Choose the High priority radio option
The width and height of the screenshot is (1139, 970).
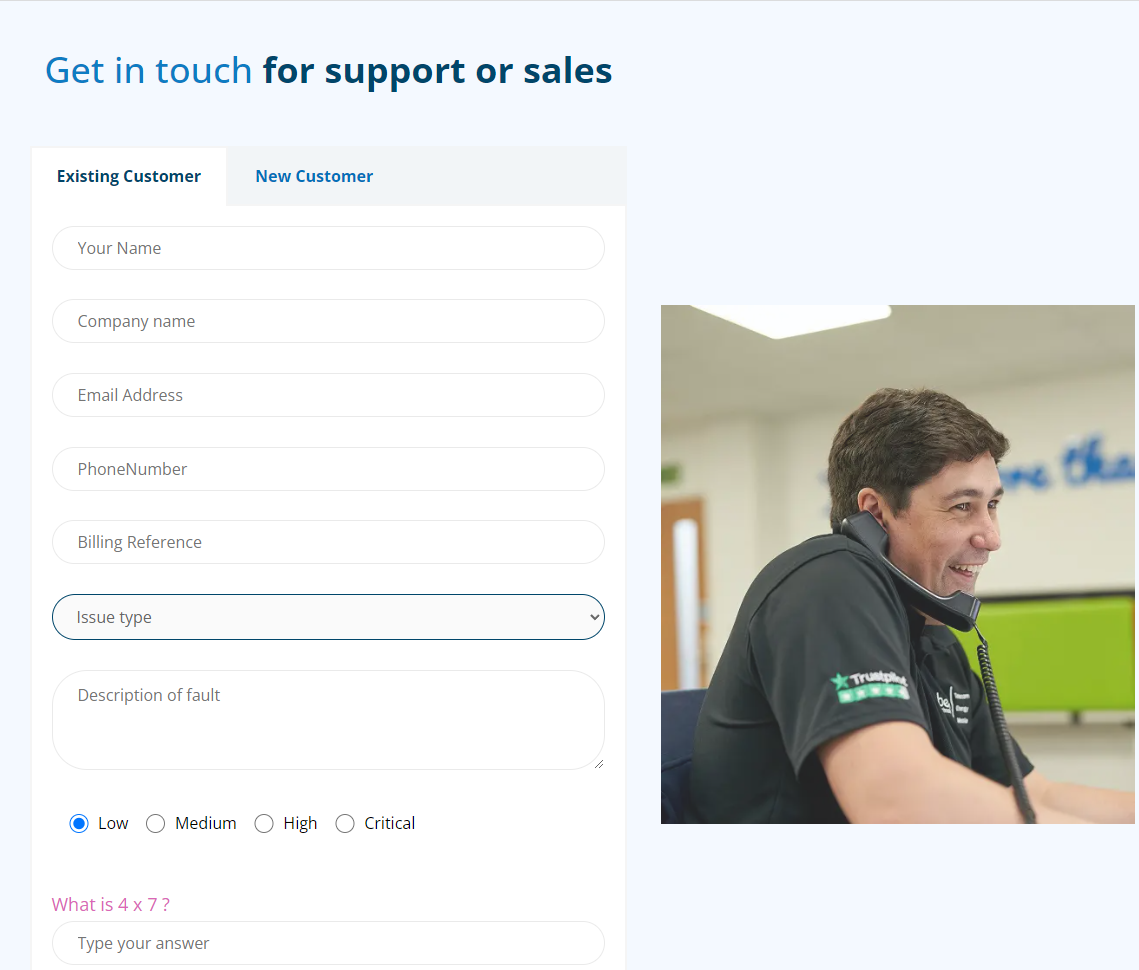(x=264, y=823)
